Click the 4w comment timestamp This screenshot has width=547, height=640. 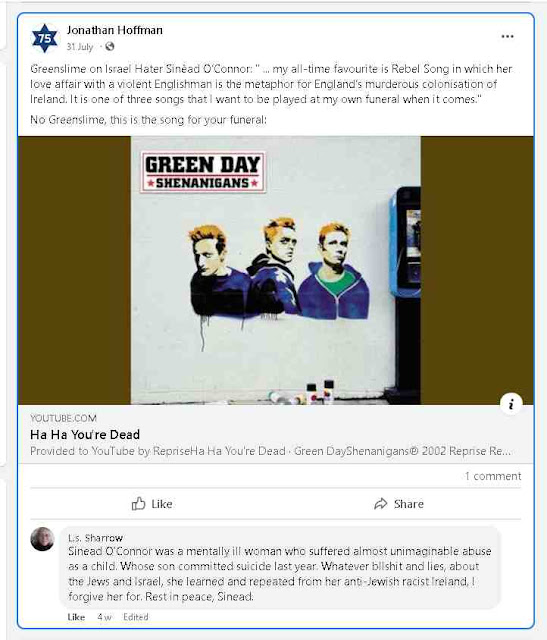[104, 617]
